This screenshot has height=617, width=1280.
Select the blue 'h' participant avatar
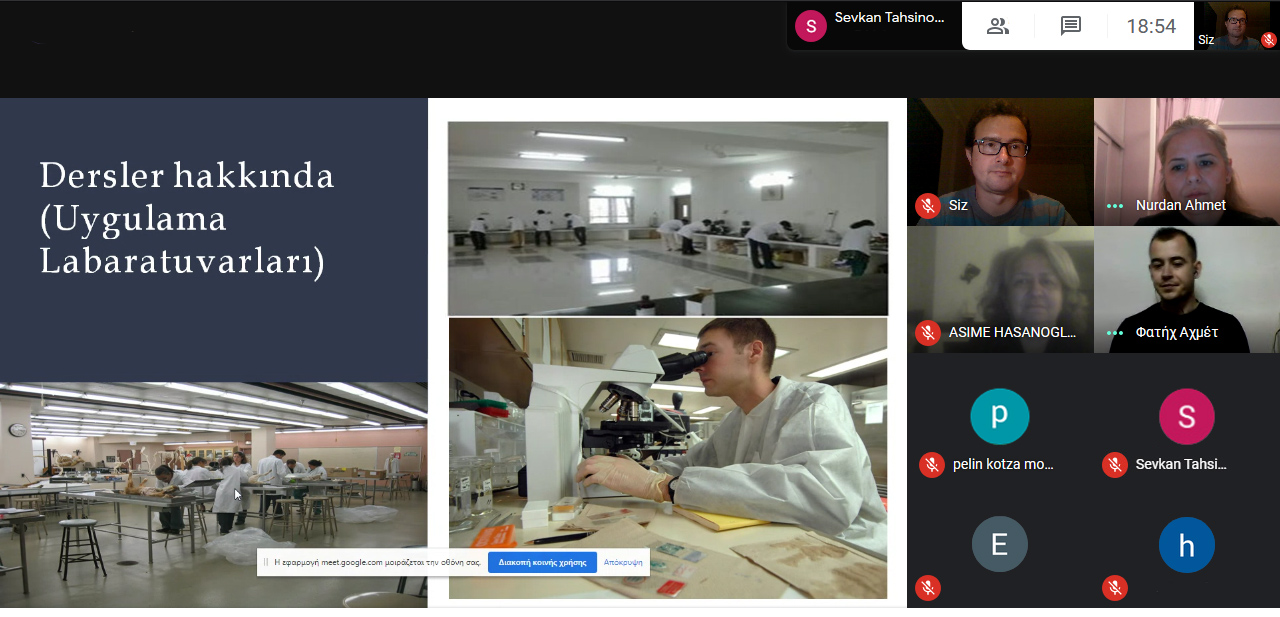click(1186, 545)
